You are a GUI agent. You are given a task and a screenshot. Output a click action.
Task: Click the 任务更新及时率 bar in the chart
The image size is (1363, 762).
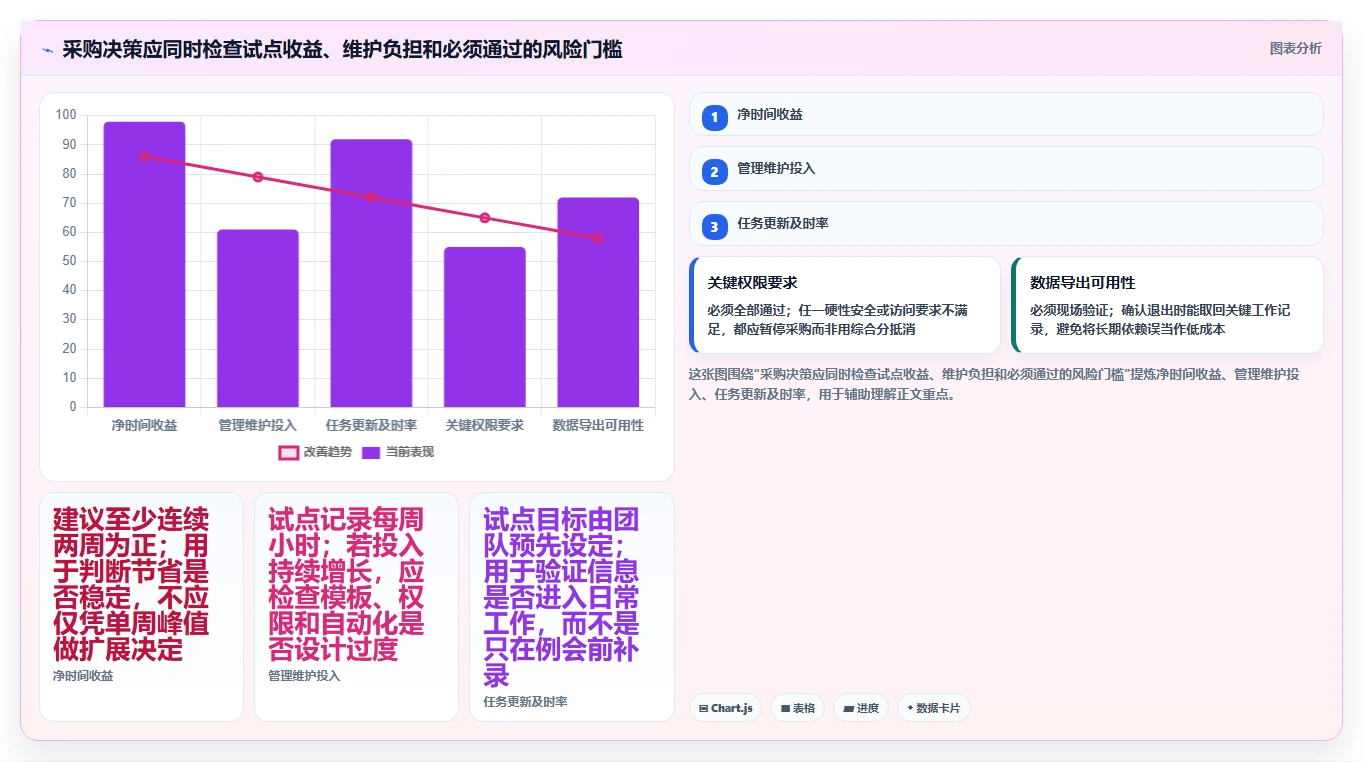(371, 273)
